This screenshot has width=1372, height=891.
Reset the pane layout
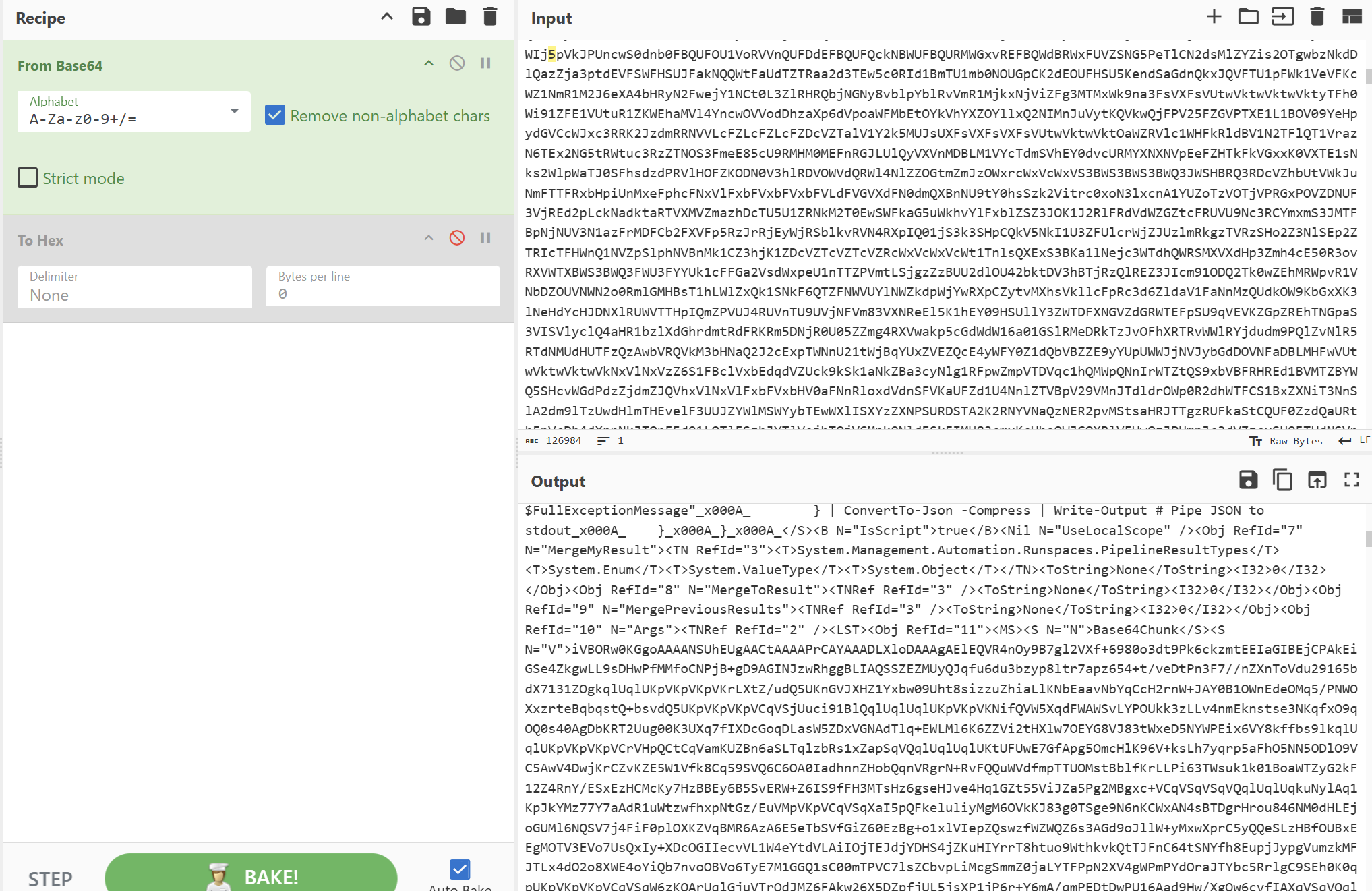click(x=1352, y=17)
